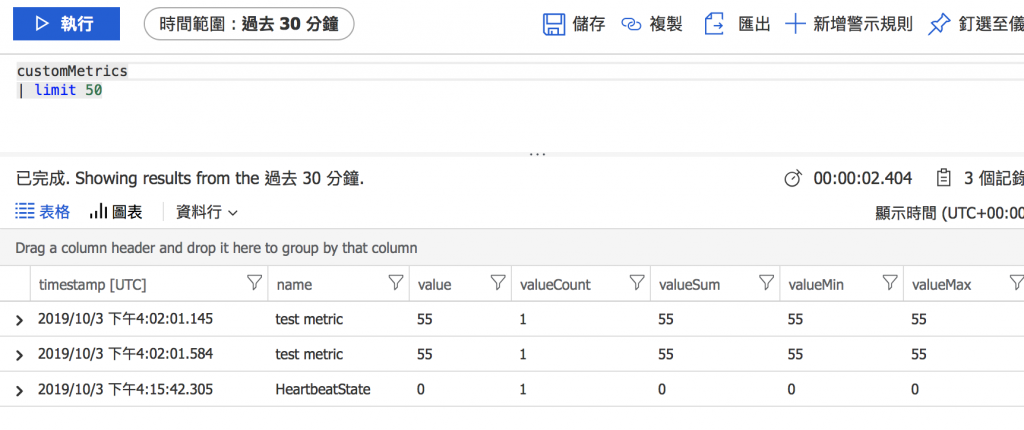Click the 儲存 floppy disk icon
Image resolution: width=1024 pixels, height=430 pixels.
click(554, 25)
